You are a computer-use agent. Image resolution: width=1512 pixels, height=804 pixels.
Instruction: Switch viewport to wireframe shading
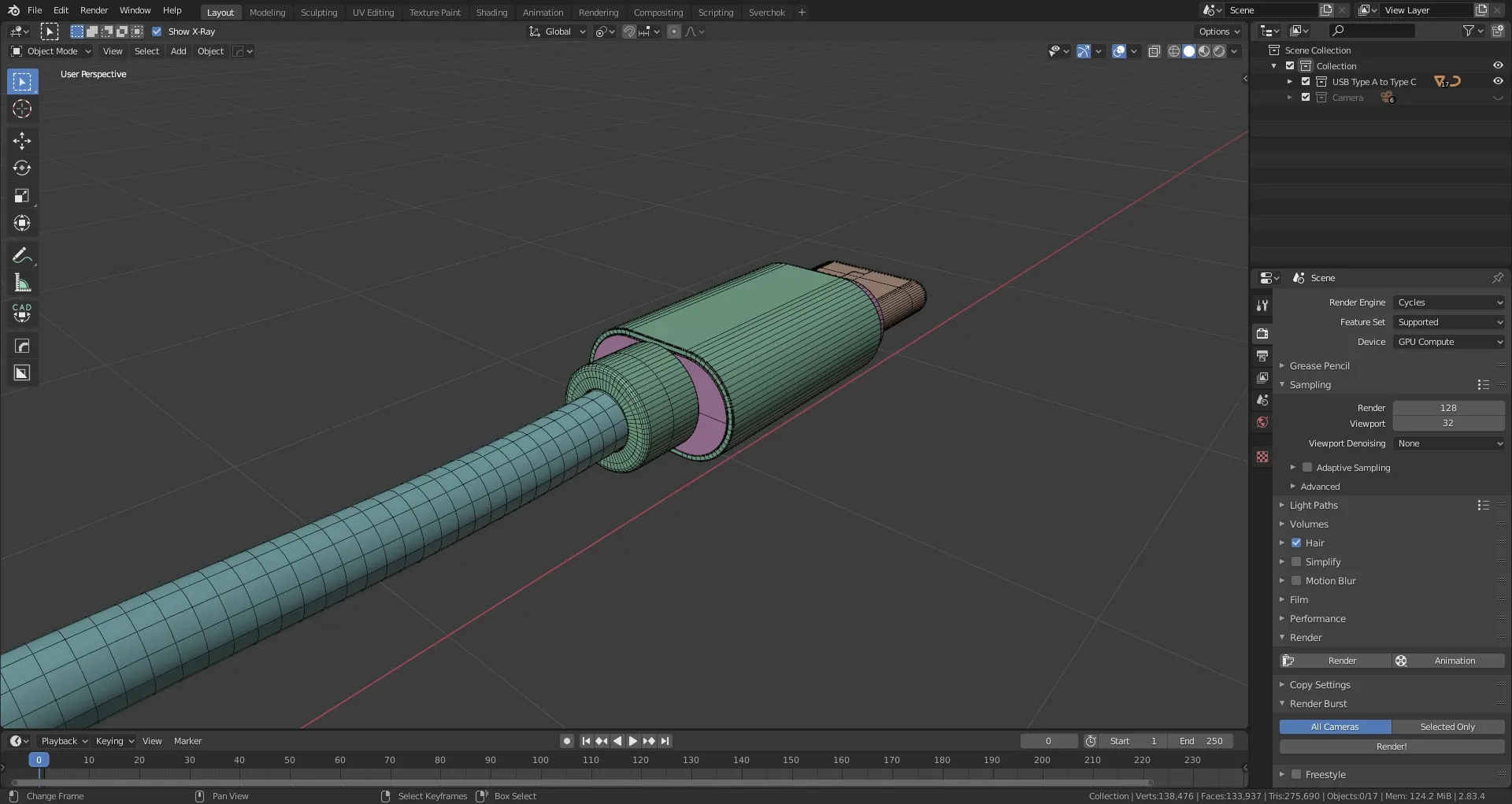tap(1173, 51)
